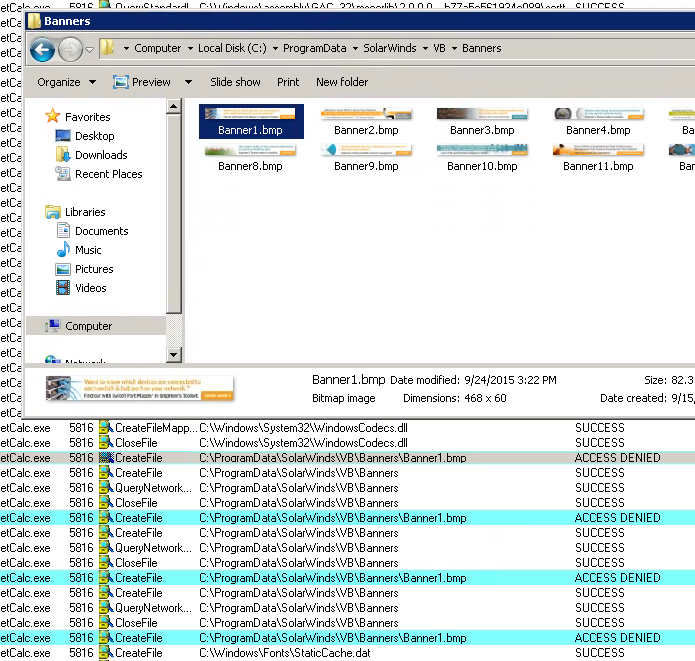
Task: Select the Banner8.bmp file
Action: pos(250,157)
